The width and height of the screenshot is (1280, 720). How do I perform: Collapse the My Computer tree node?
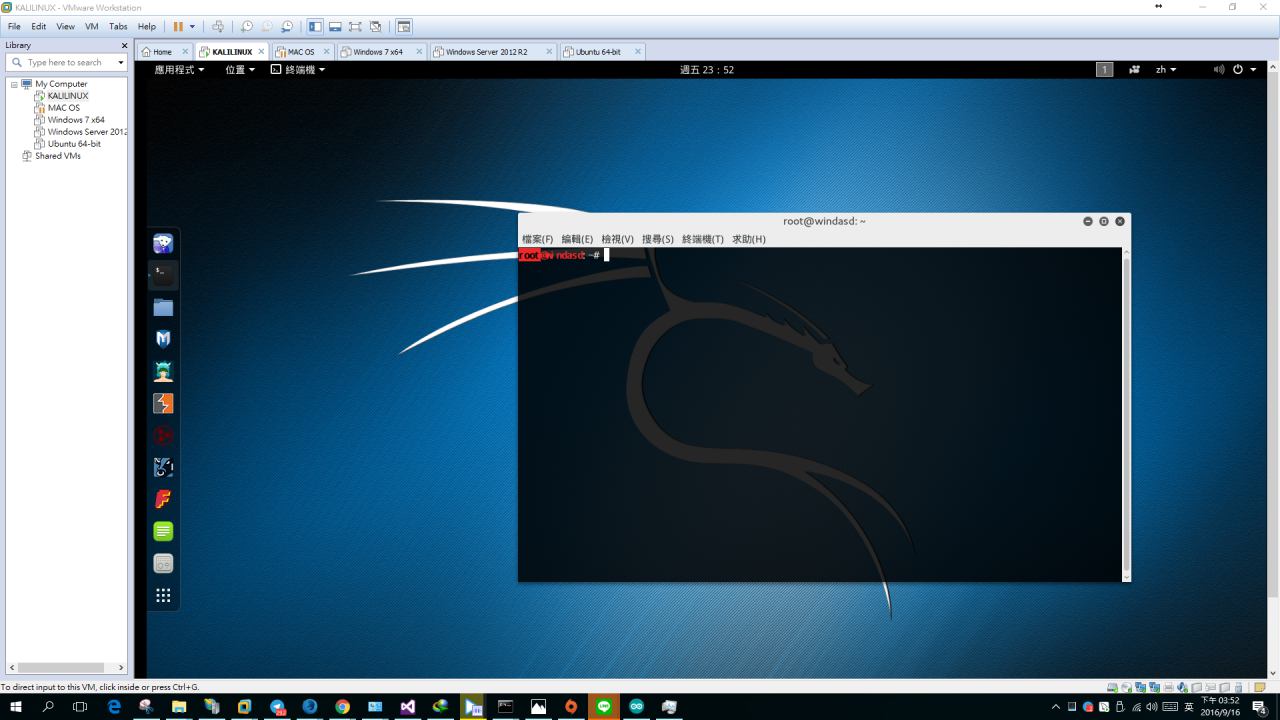click(14, 84)
